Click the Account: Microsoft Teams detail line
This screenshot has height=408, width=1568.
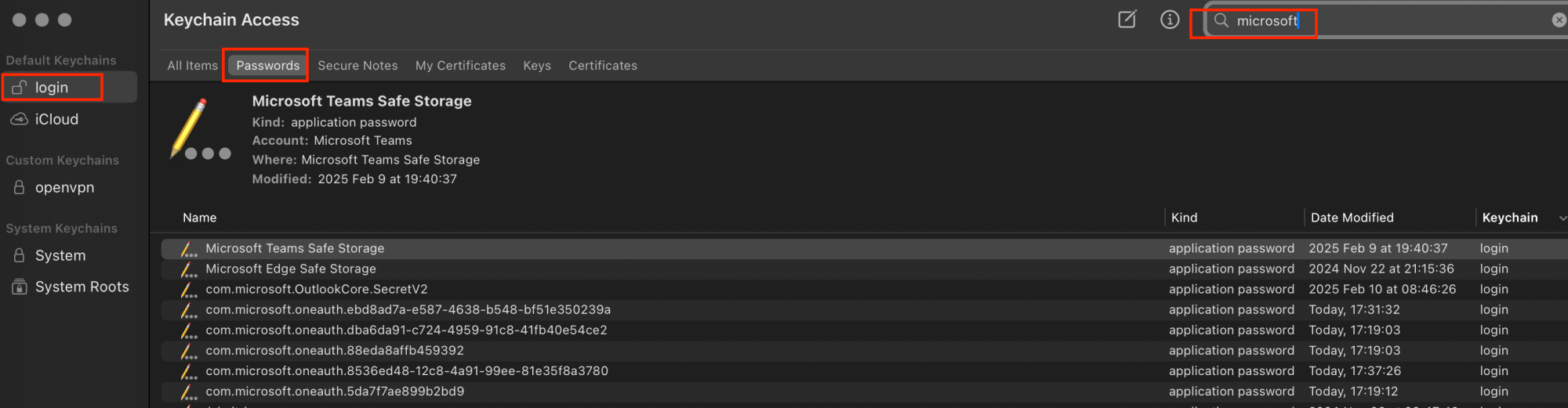(x=332, y=141)
